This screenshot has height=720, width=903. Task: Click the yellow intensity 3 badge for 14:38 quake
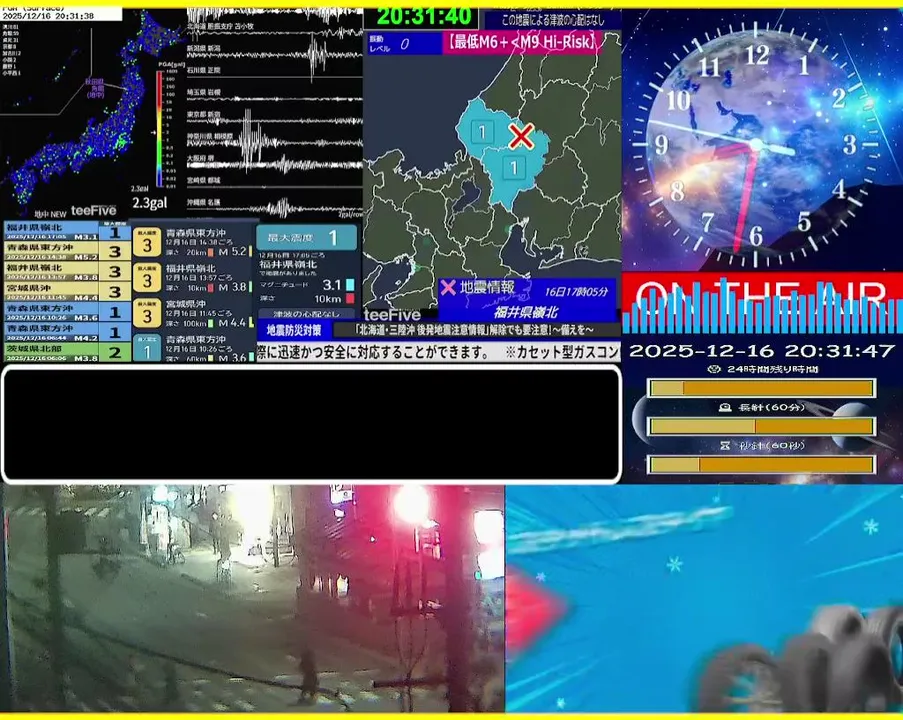tap(147, 242)
